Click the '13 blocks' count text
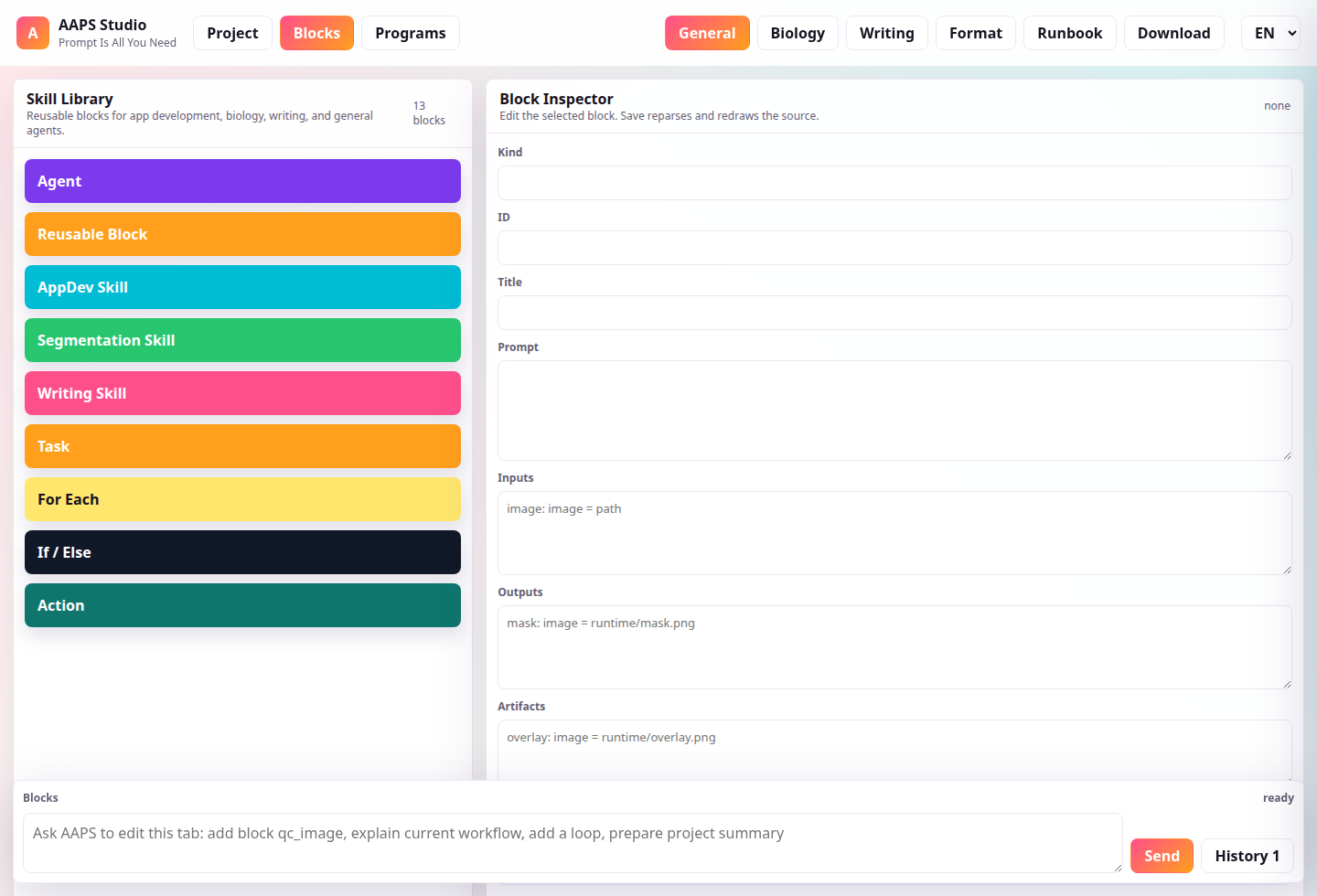The width and height of the screenshot is (1317, 896). (x=429, y=113)
